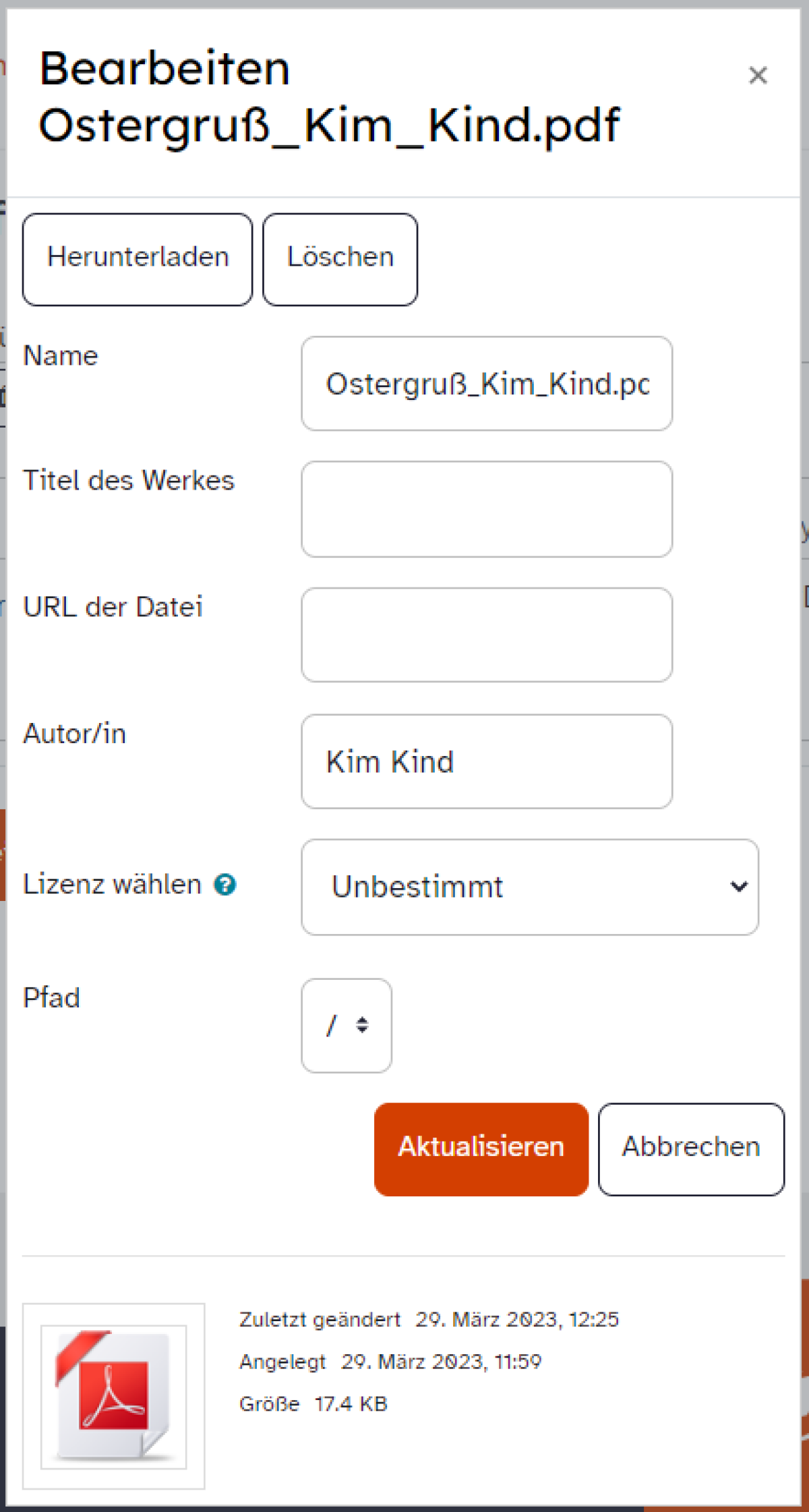Open the Pfad folder selector

[347, 1025]
